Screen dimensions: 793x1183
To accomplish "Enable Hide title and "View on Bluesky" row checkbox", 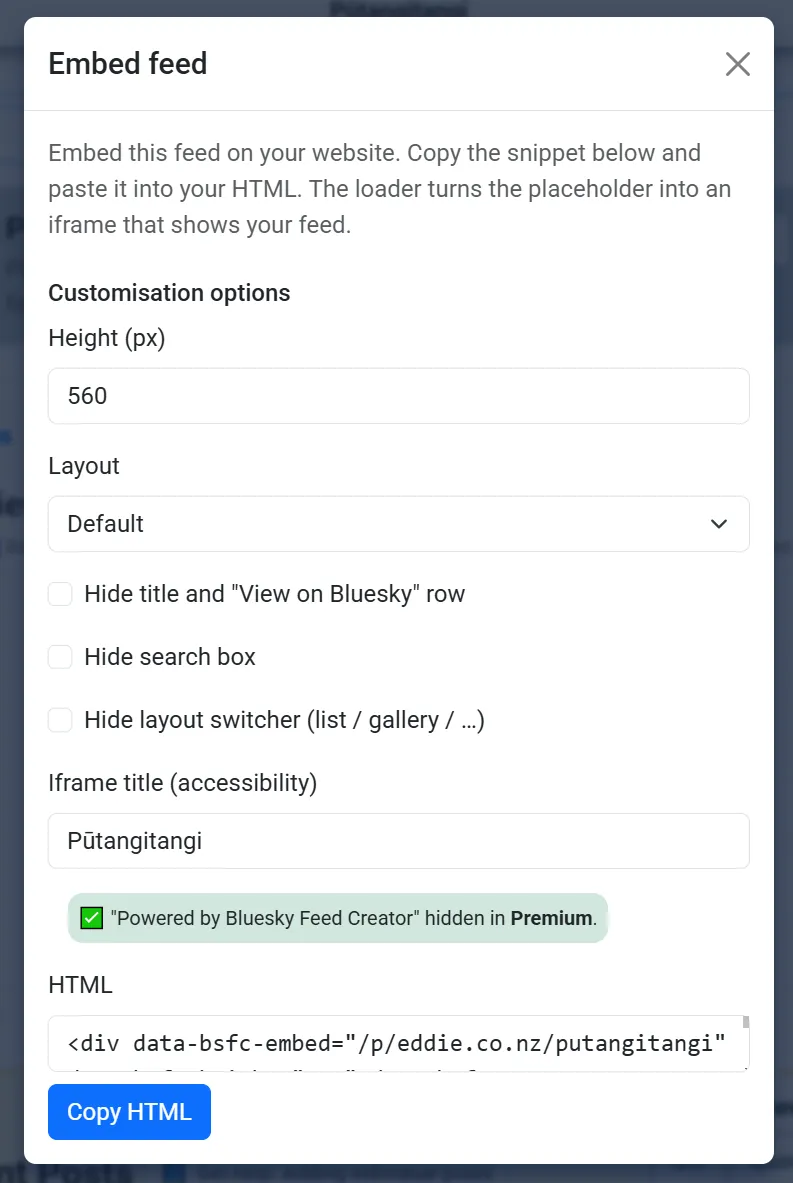I will [61, 594].
